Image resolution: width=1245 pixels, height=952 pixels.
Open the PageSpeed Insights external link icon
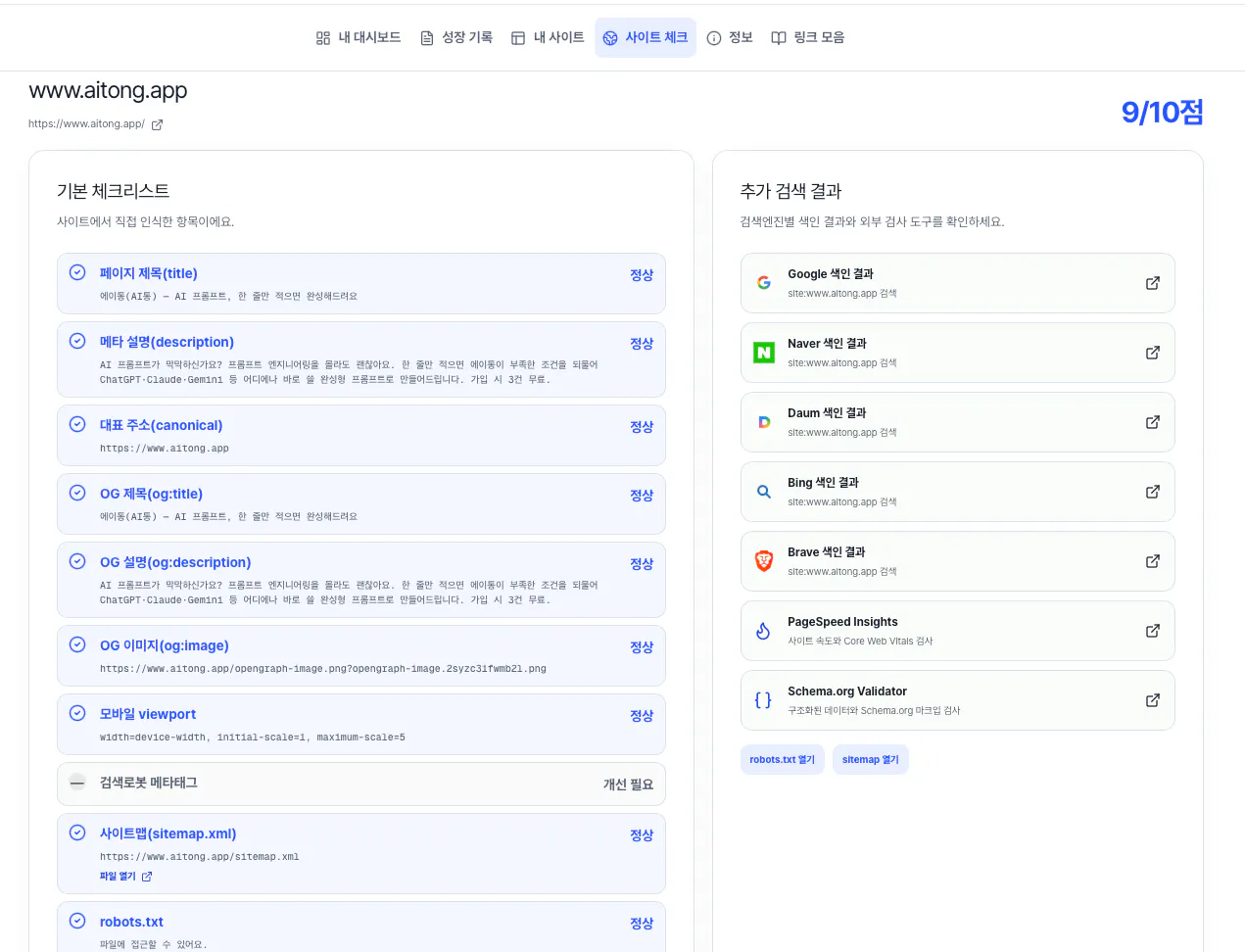pyautogui.click(x=1153, y=631)
